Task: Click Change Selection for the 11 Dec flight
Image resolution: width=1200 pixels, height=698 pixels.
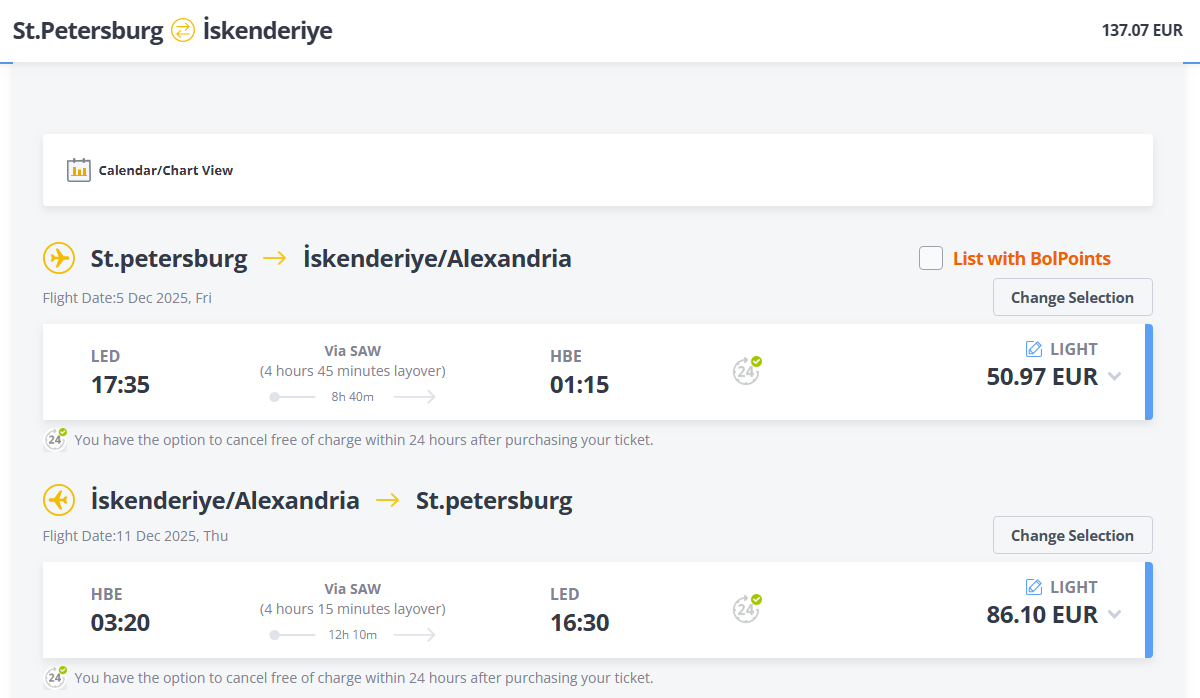Action: click(x=1072, y=535)
